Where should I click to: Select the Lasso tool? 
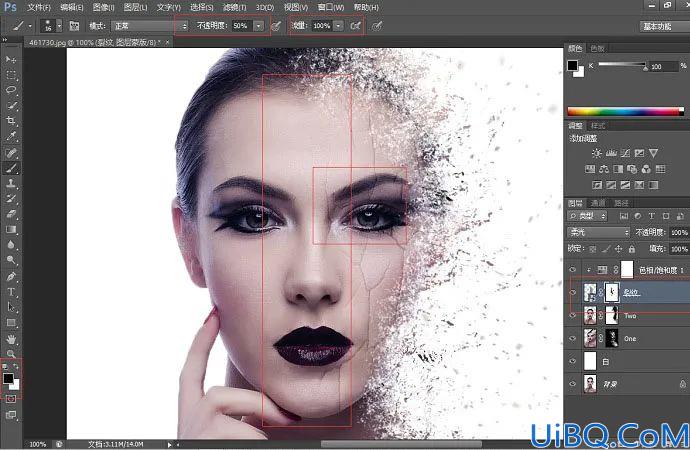(x=11, y=90)
